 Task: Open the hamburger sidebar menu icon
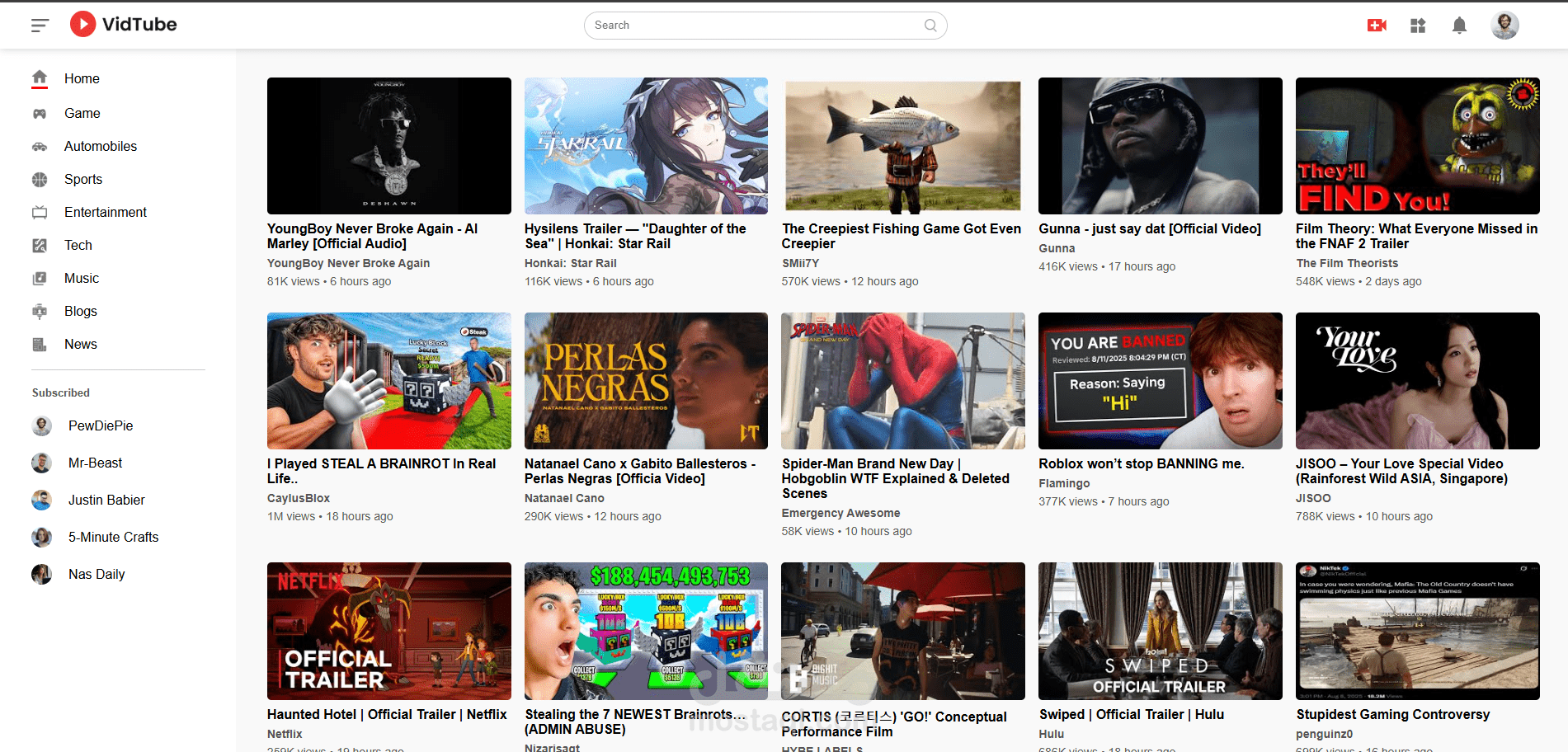(40, 26)
